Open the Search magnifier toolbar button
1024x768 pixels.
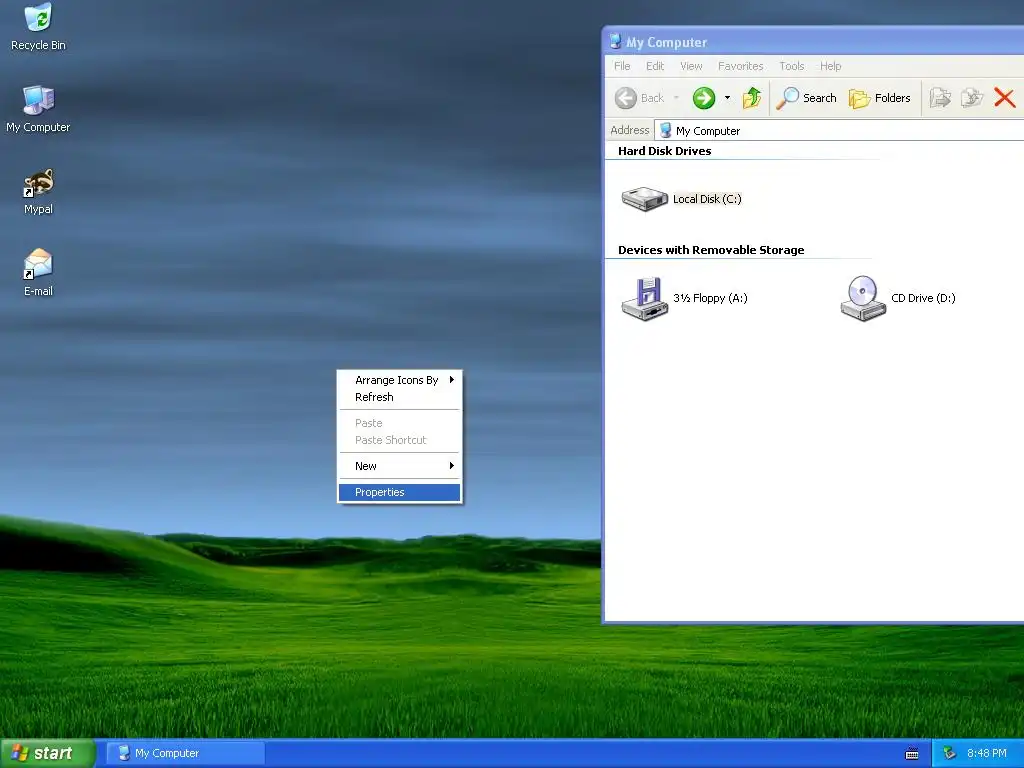coord(807,98)
